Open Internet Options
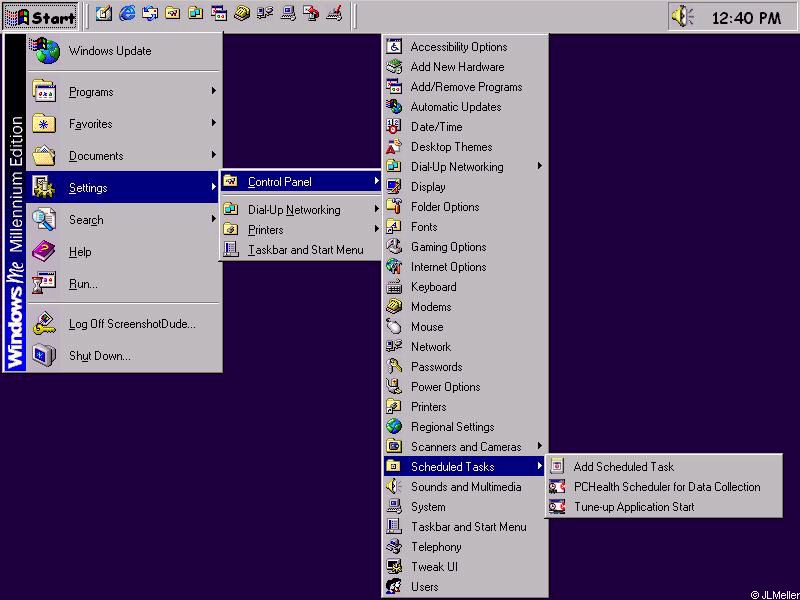The height and width of the screenshot is (600, 800). [466, 267]
